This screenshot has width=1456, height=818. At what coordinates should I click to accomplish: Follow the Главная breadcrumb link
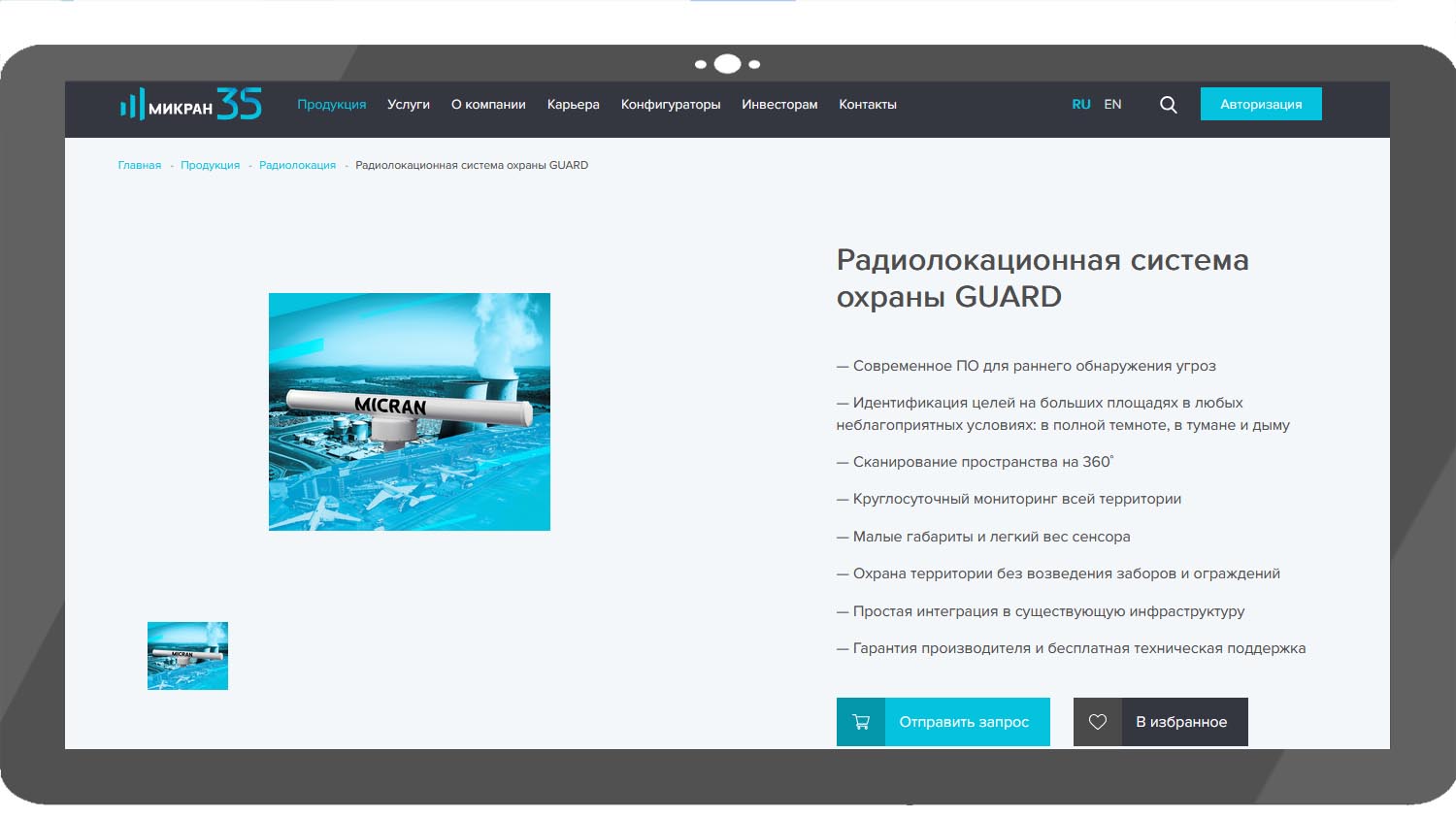tap(140, 165)
